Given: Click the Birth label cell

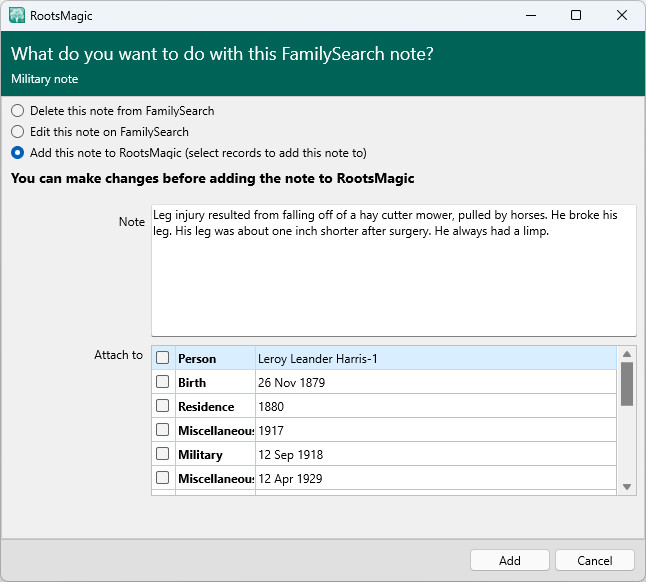Looking at the screenshot, I should (x=215, y=382).
